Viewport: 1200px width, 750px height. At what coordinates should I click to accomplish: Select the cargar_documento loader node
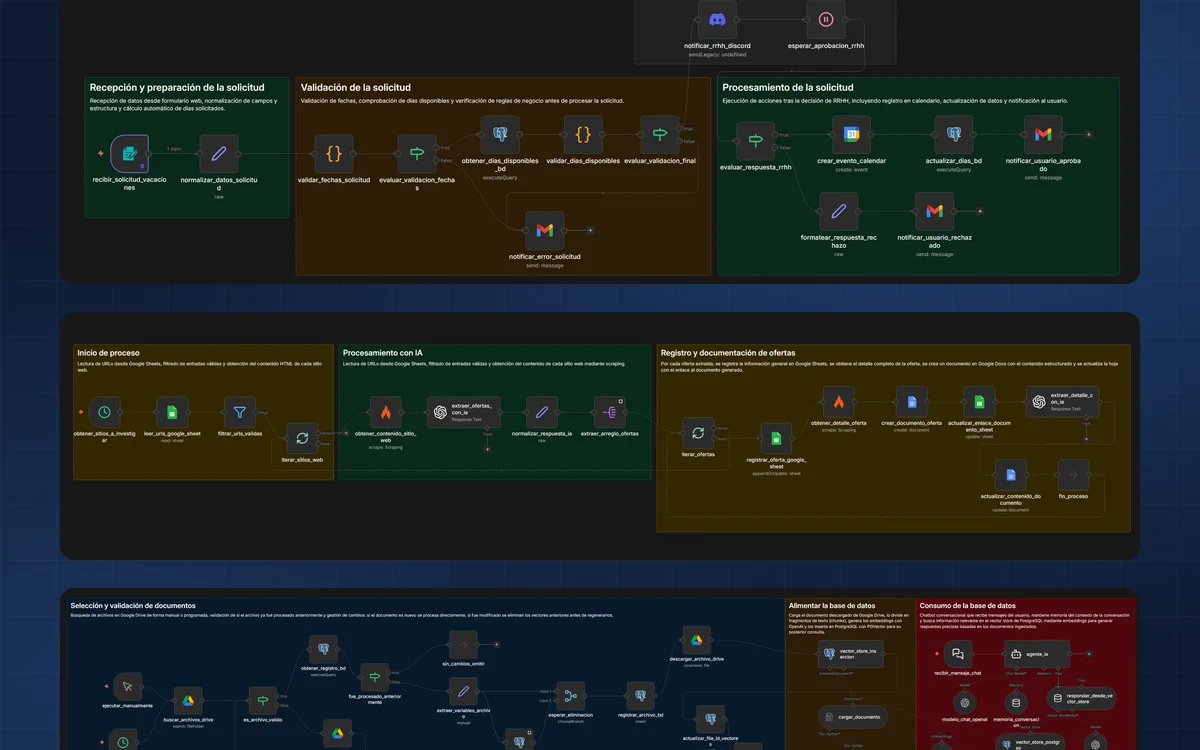(854, 717)
